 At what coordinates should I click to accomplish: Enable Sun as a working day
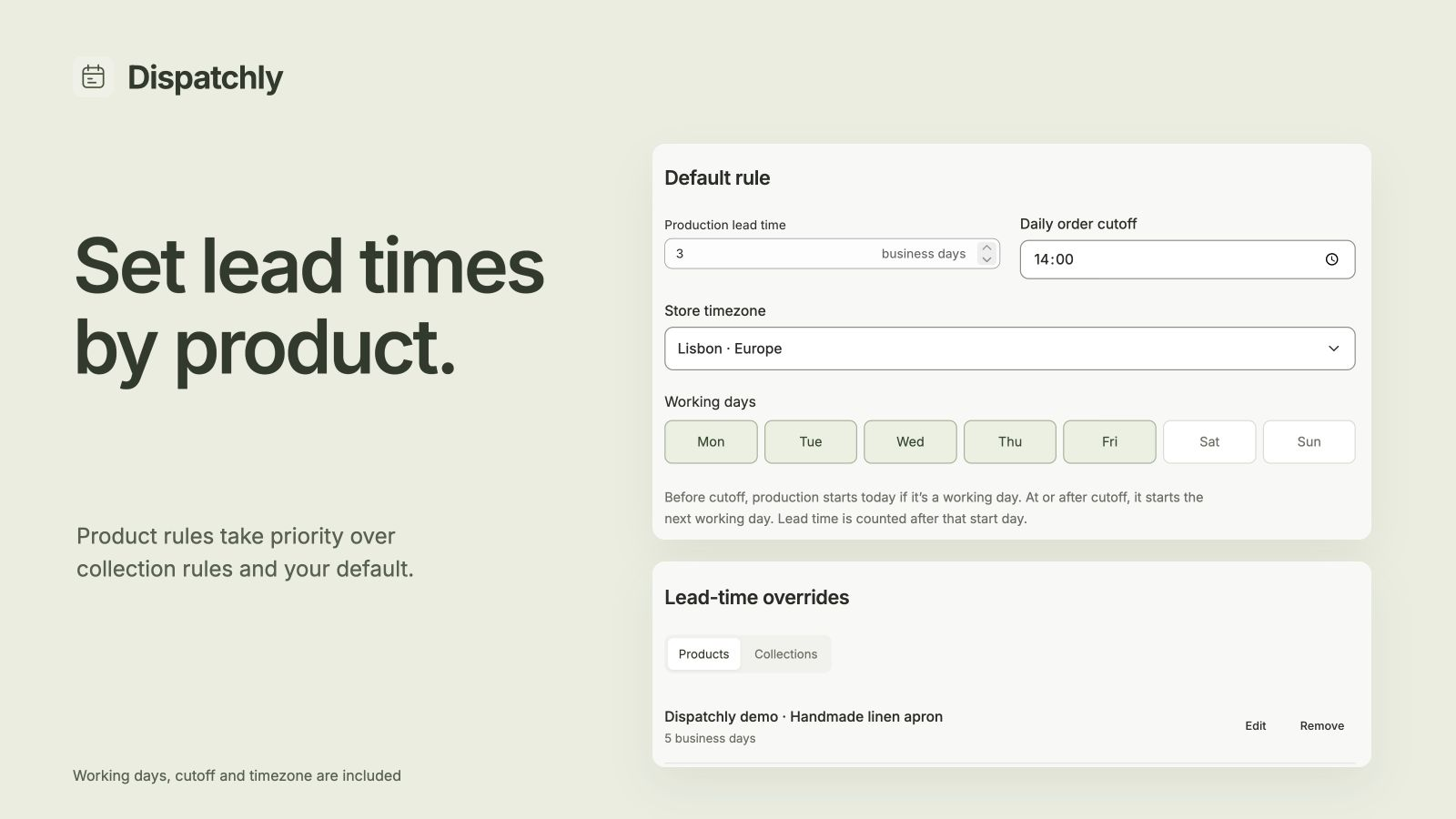[1309, 441]
